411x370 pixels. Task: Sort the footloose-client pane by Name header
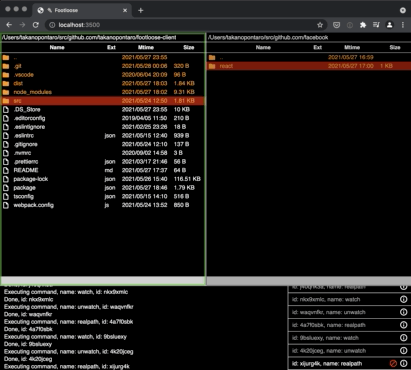(x=57, y=47)
